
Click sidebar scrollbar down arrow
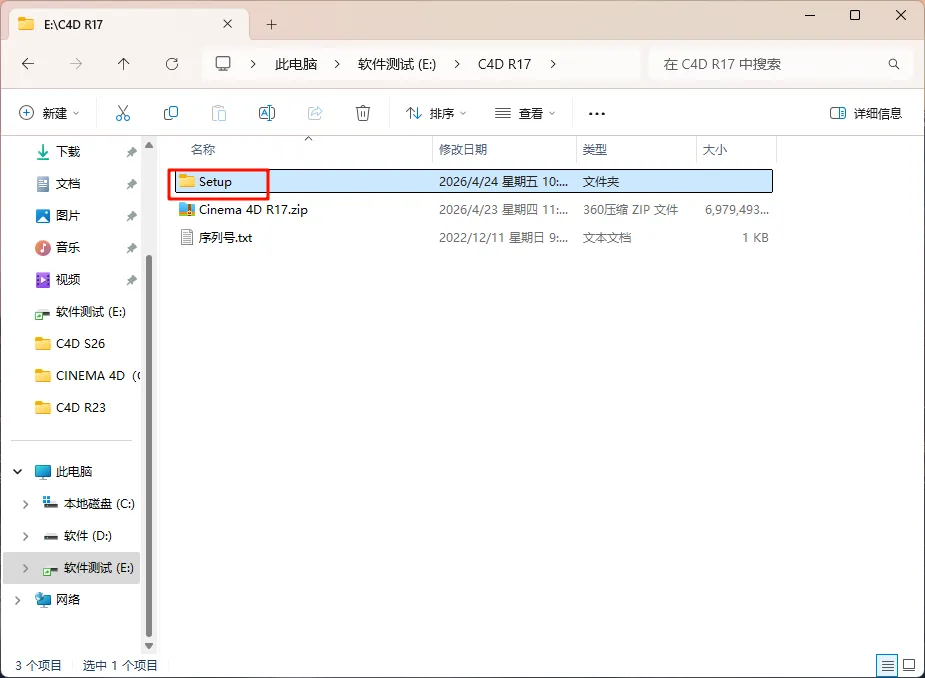pos(149,646)
